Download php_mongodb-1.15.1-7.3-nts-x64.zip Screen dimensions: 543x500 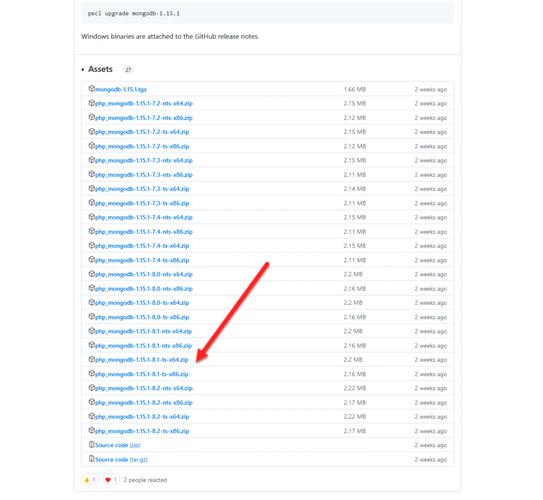click(144, 160)
